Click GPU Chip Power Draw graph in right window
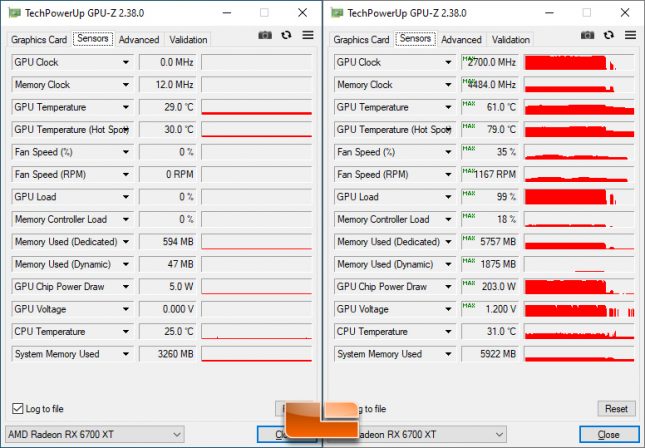 [579, 287]
